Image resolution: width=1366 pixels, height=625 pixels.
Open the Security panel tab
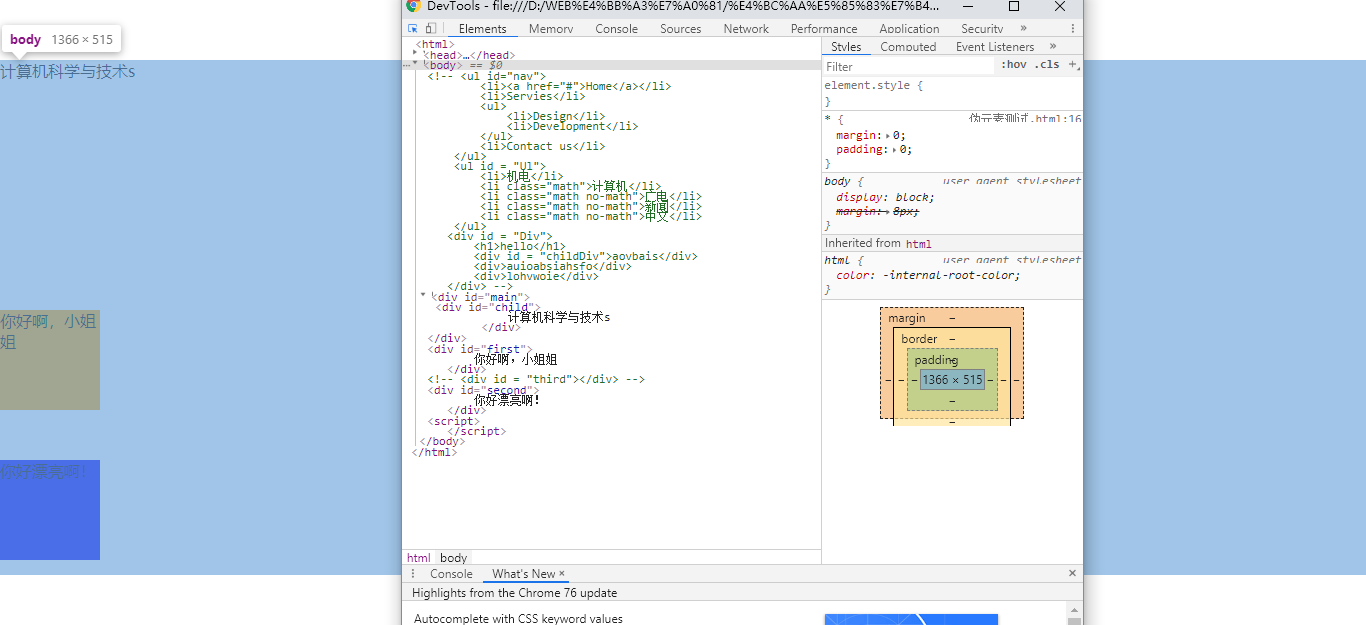click(x=982, y=28)
